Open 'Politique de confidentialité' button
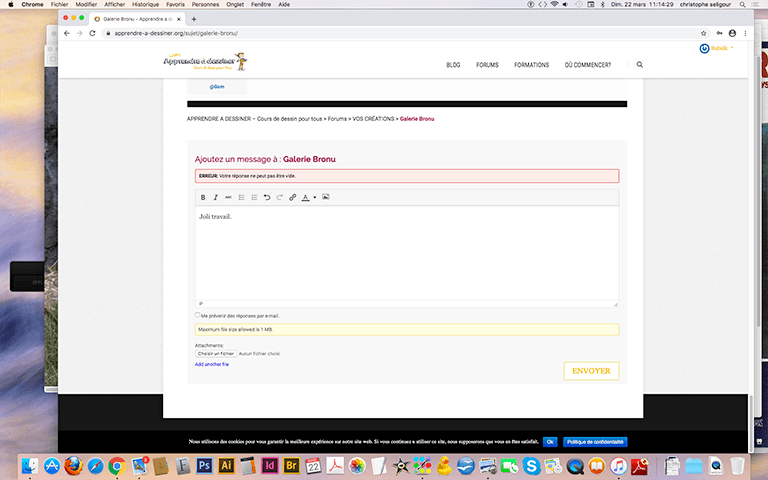768x480 pixels. point(595,442)
